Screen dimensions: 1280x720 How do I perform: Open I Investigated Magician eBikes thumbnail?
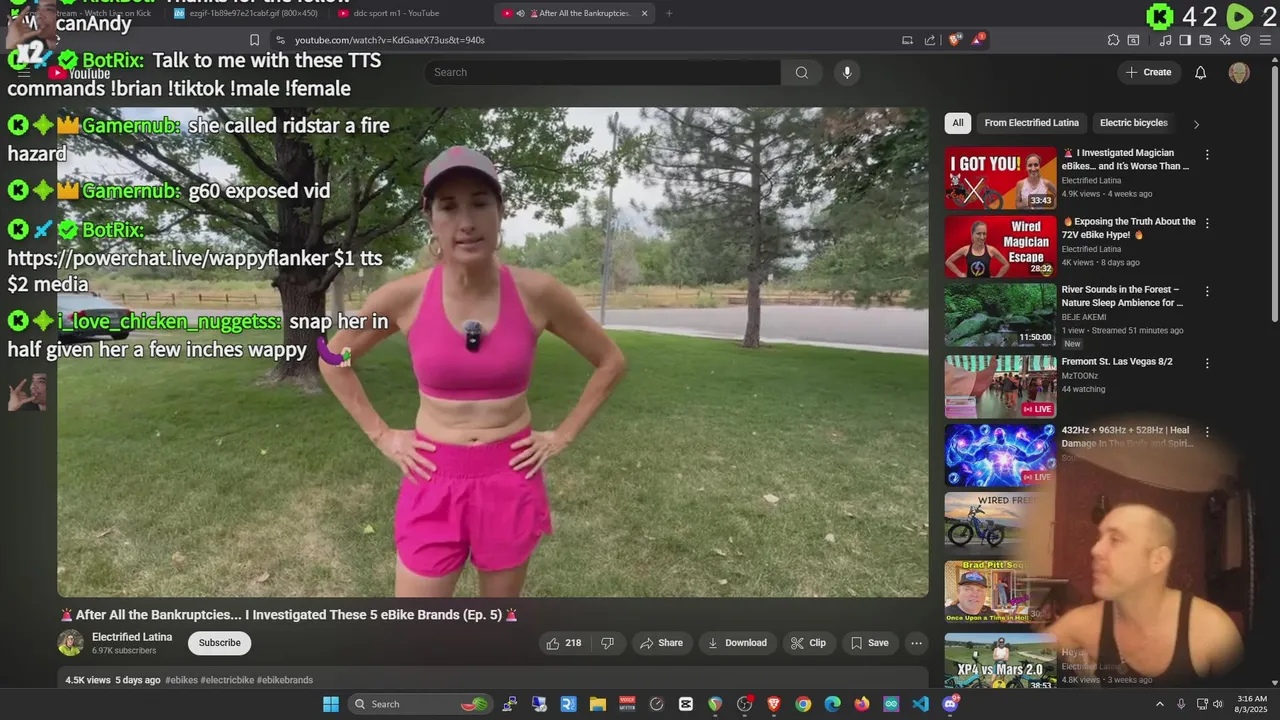tap(1000, 178)
